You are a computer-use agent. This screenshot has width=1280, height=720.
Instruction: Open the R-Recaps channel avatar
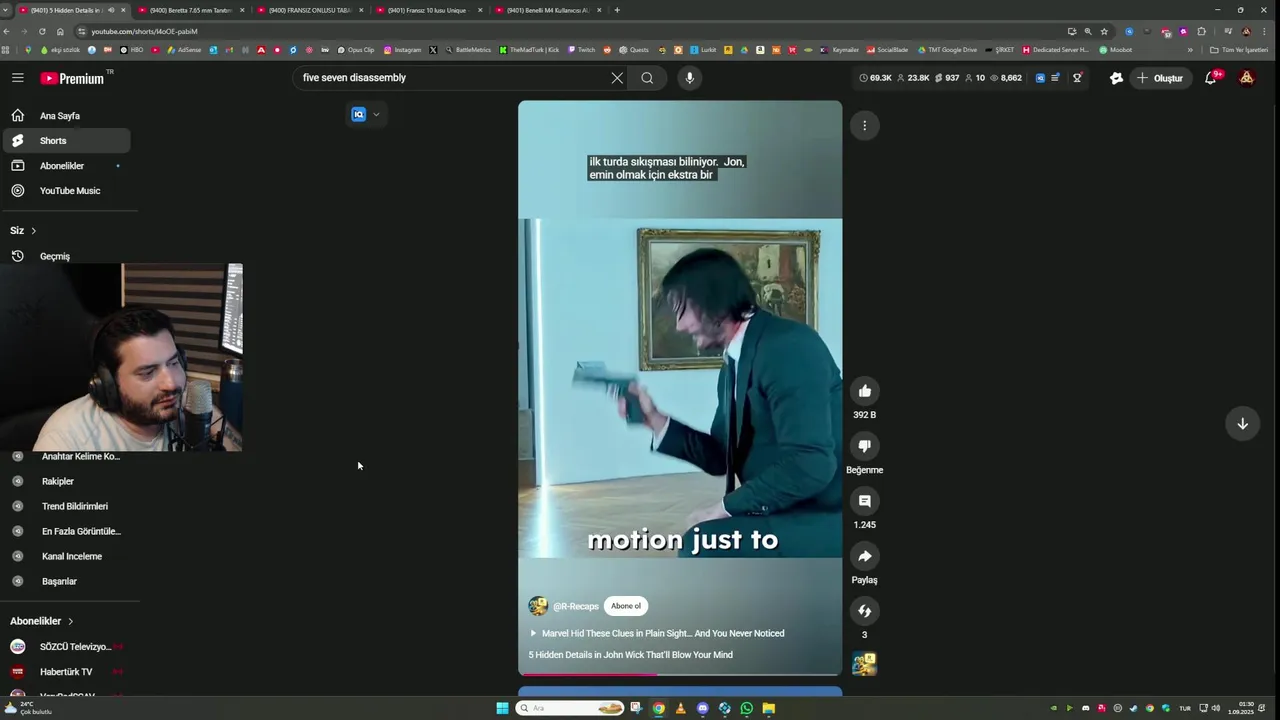coord(538,606)
